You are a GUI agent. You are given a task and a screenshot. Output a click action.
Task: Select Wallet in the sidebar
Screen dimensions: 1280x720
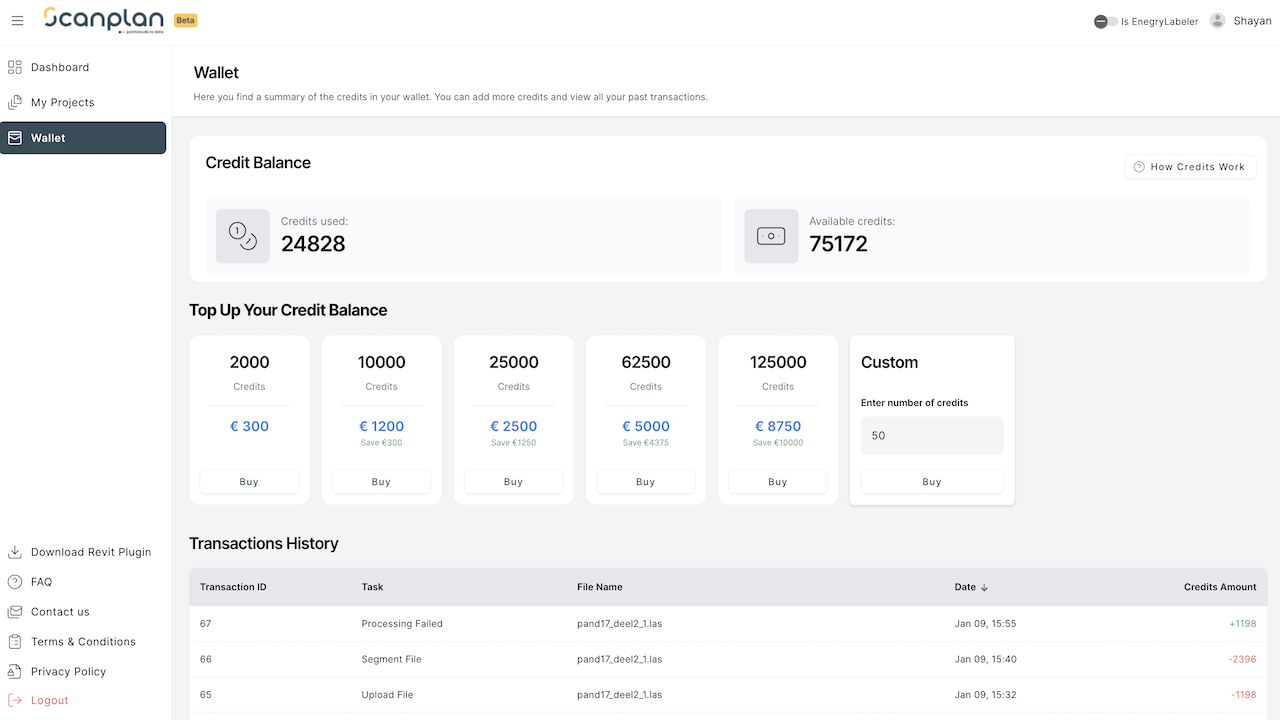click(x=83, y=138)
